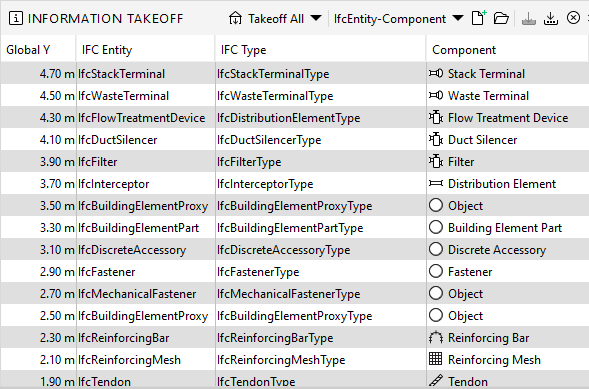Click the Object component in the IfcMechanicalFastener row
589x389 pixels.
point(465,294)
